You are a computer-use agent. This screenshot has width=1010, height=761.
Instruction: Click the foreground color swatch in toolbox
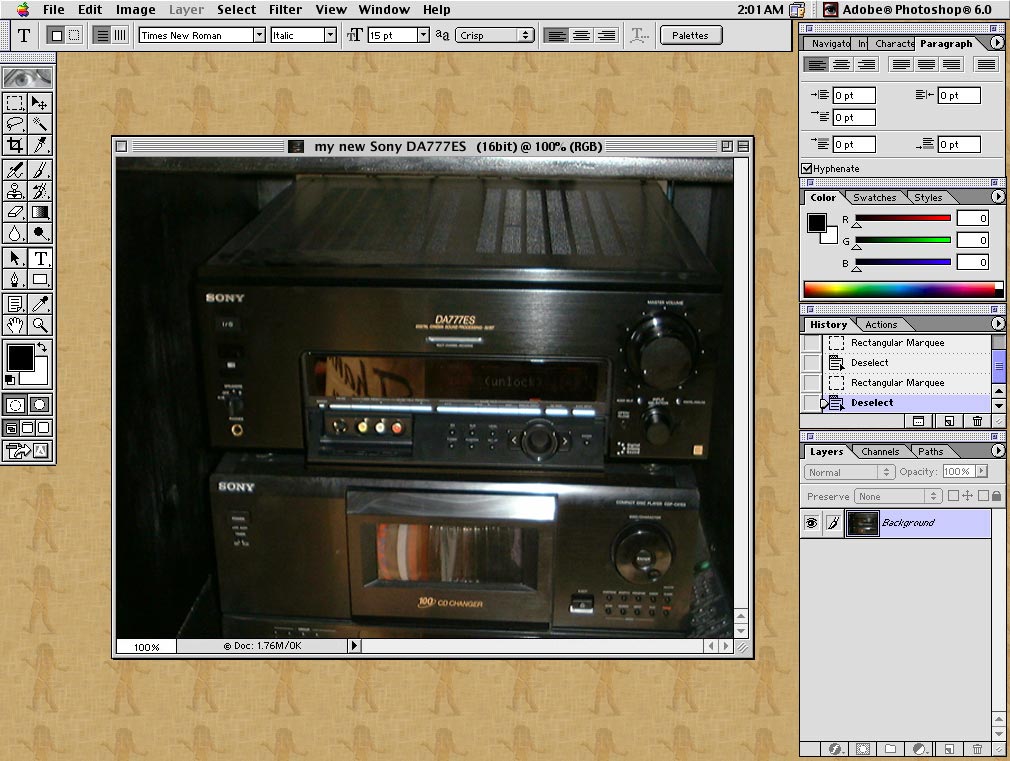coord(20,358)
